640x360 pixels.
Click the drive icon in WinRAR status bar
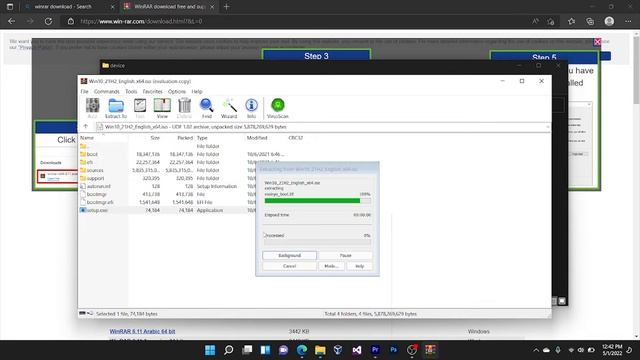coord(82,313)
